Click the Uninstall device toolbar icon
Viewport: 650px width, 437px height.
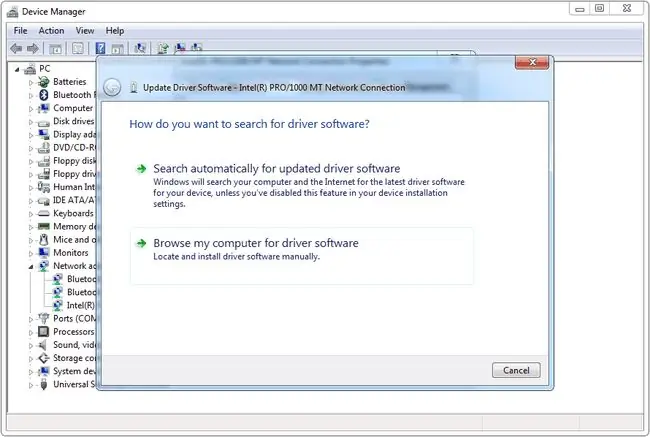180,48
